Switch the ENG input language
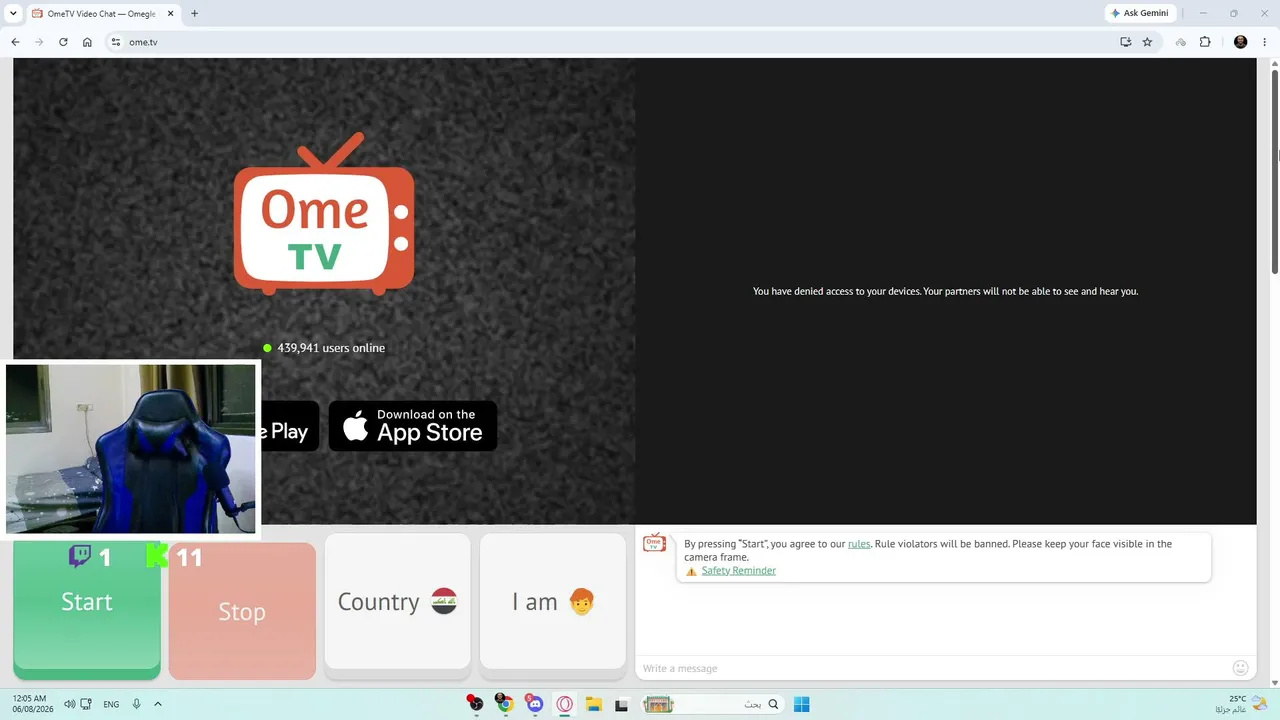This screenshot has width=1280, height=720. [x=111, y=704]
